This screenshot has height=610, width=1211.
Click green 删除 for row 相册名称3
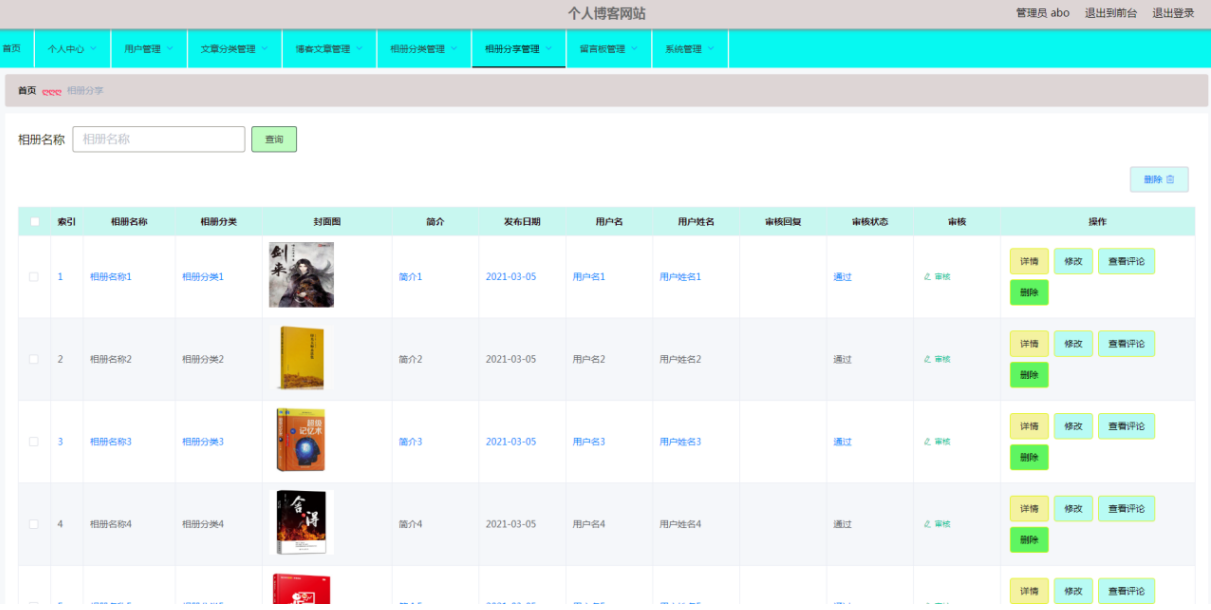[x=1029, y=458]
